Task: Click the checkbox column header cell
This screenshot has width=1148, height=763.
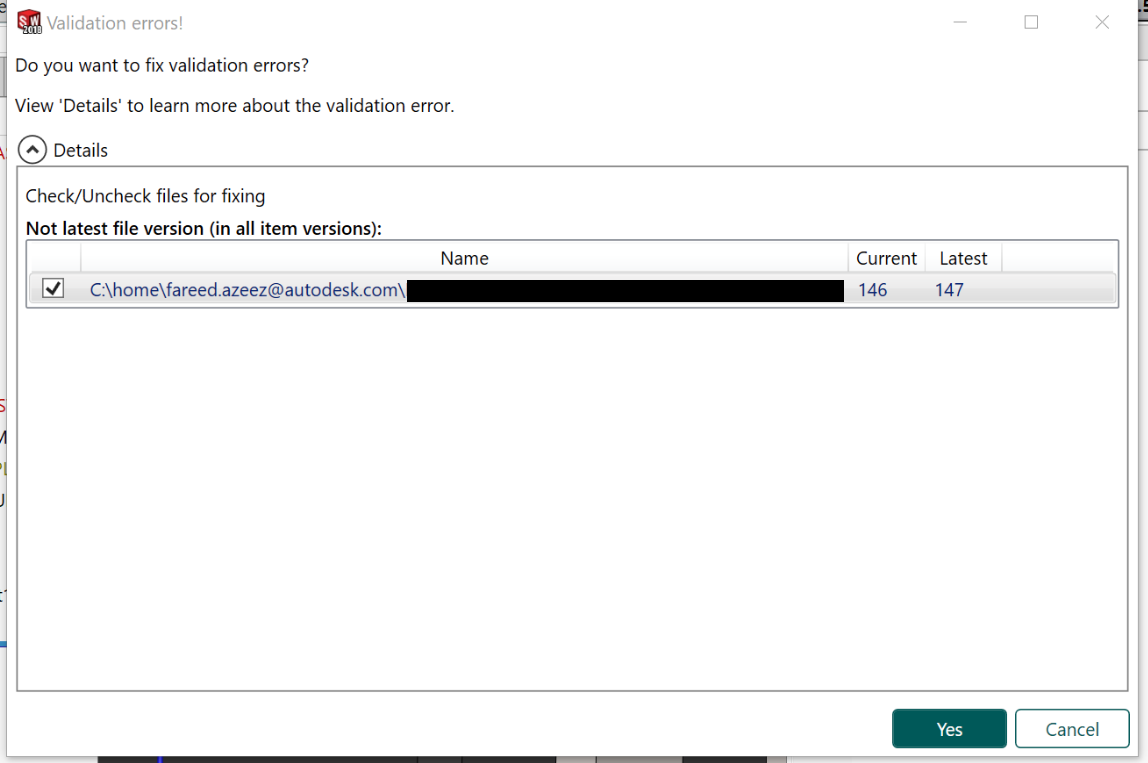Action: point(53,257)
